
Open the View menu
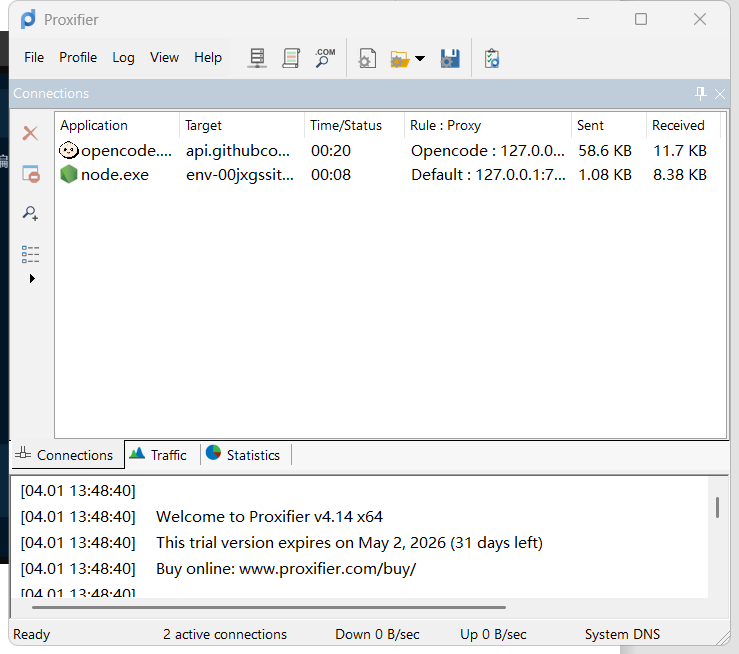[164, 57]
